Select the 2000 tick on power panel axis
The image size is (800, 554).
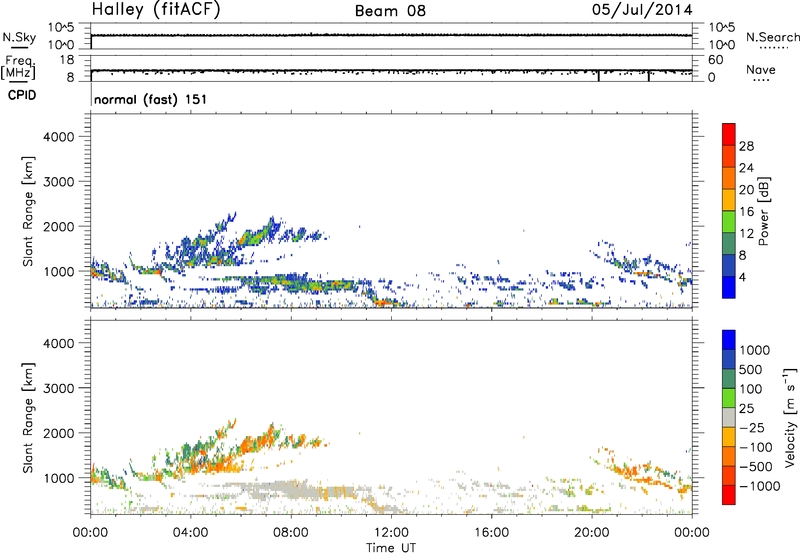pos(59,226)
